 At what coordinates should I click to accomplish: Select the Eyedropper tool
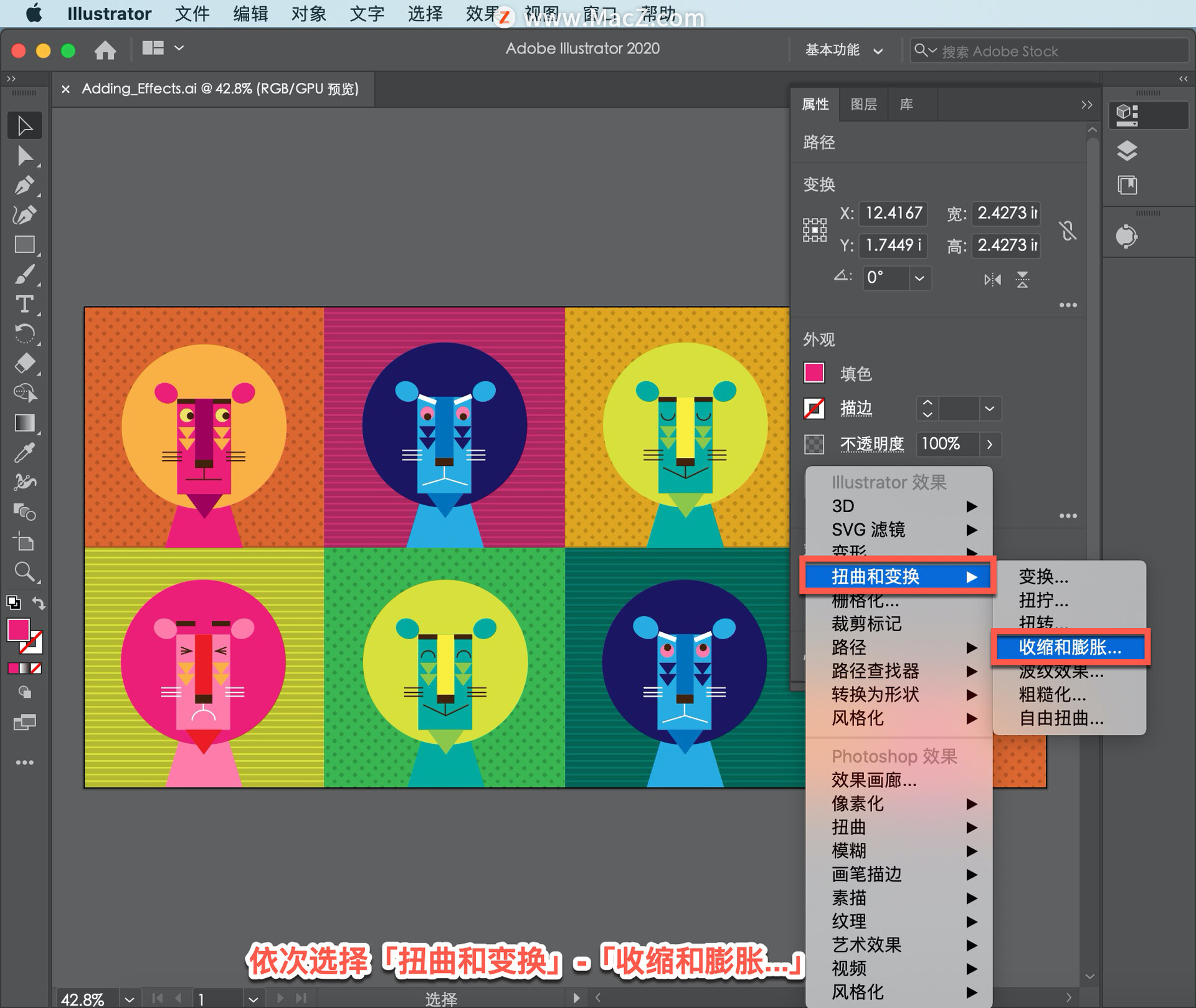(25, 454)
